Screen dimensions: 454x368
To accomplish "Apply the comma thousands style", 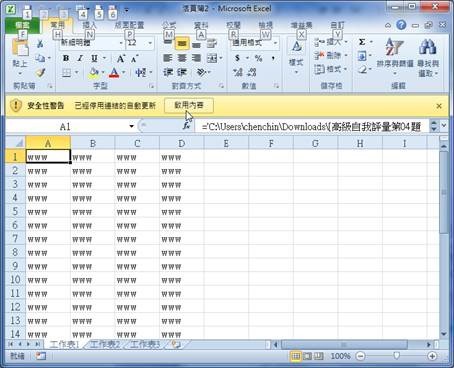I will coord(273,58).
